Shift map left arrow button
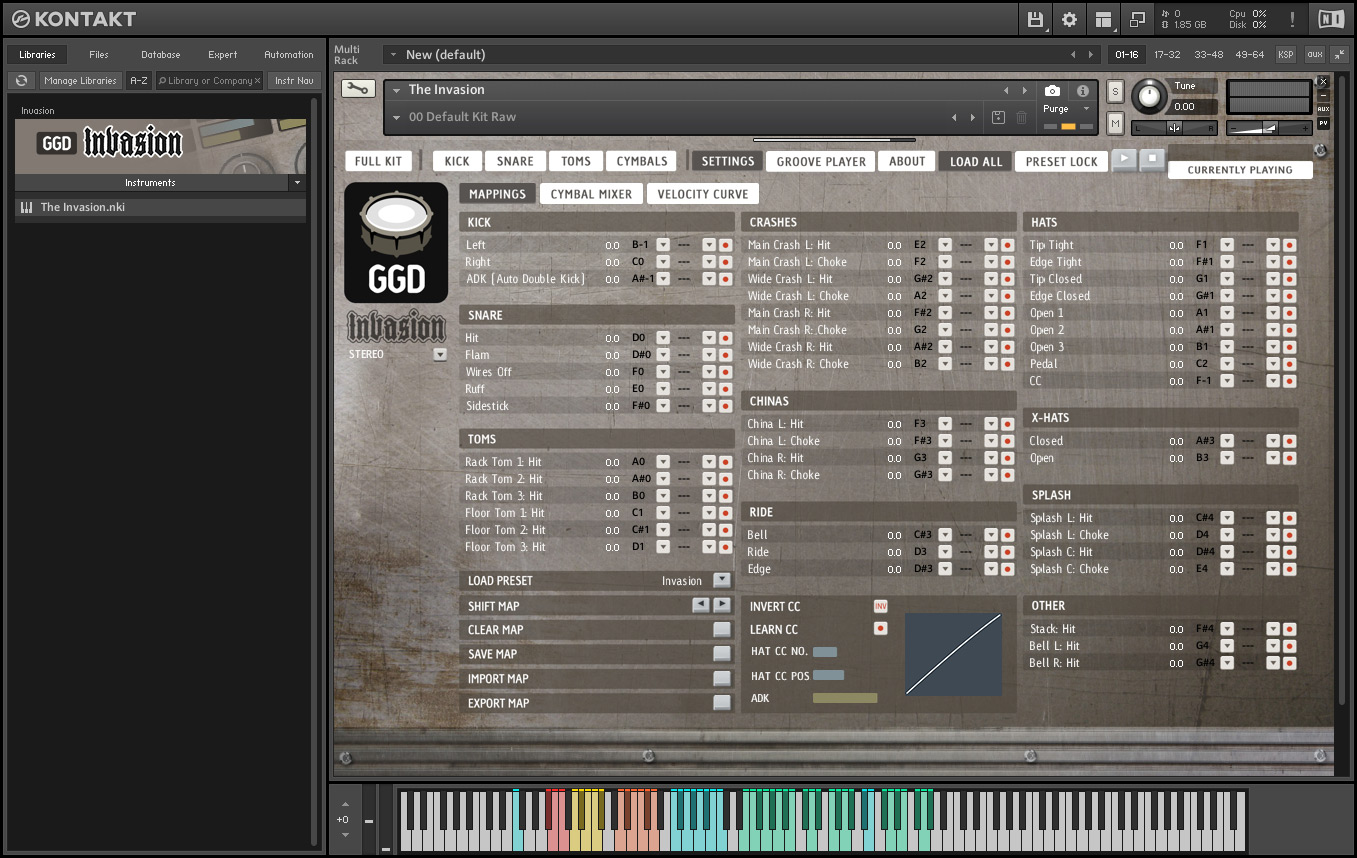 tap(701, 605)
